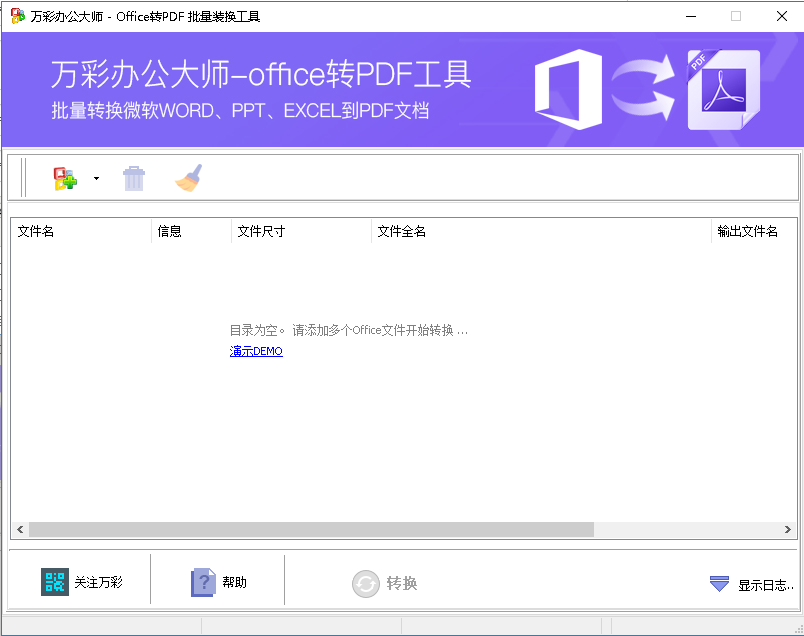The image size is (804, 636).
Task: Click the right arrow of the horizontal scrollbar
Action: [786, 529]
